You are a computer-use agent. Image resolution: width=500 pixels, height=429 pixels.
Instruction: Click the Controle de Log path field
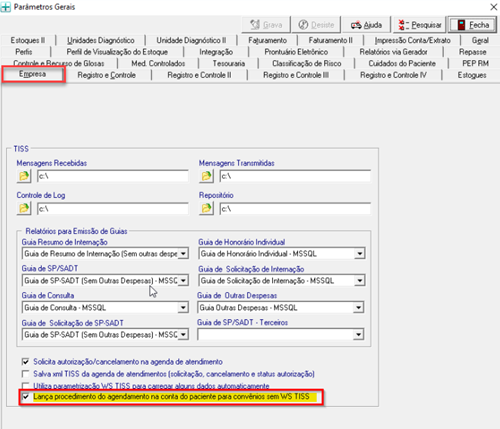click(113, 209)
